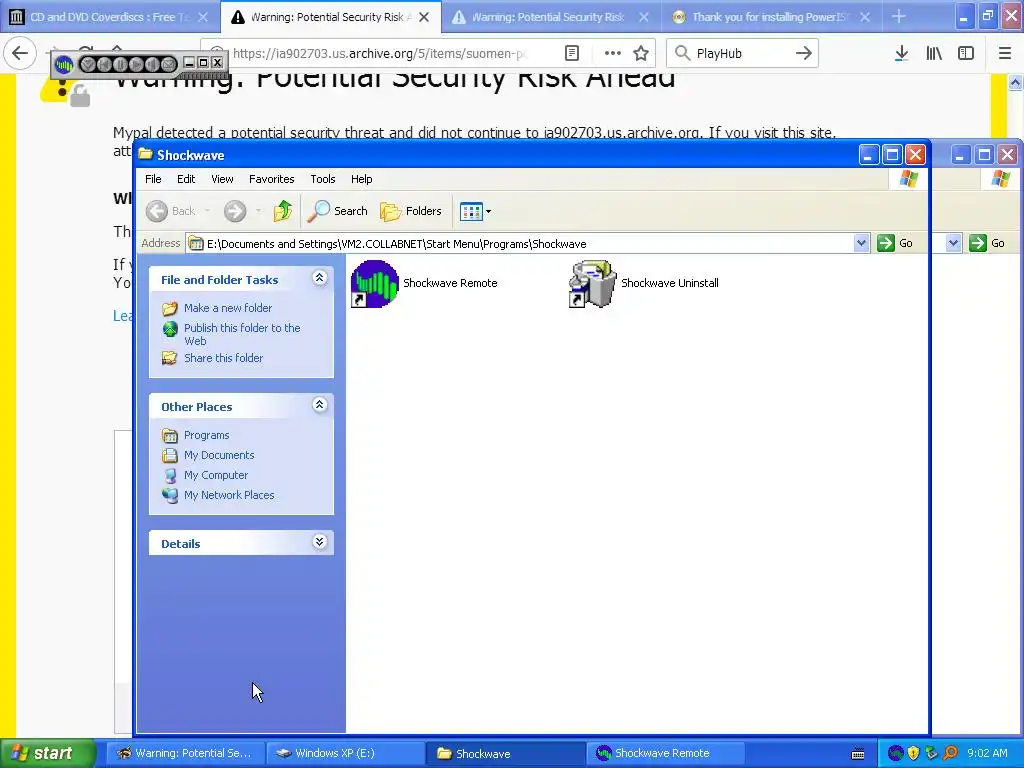Viewport: 1024px width, 768px height.
Task: Go up one folder level in Explorer
Action: coord(283,211)
